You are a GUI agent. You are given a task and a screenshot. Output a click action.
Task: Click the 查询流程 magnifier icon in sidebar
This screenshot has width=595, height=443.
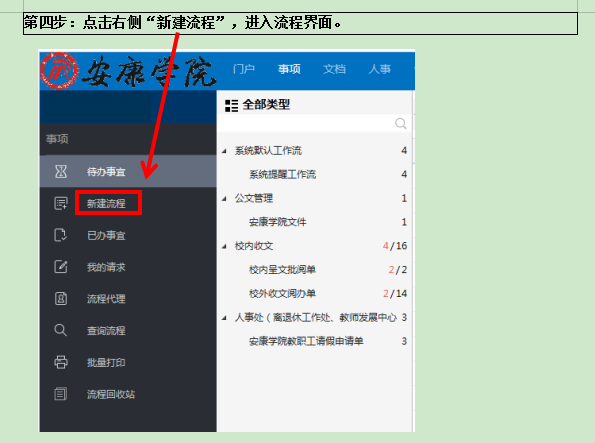(x=61, y=330)
